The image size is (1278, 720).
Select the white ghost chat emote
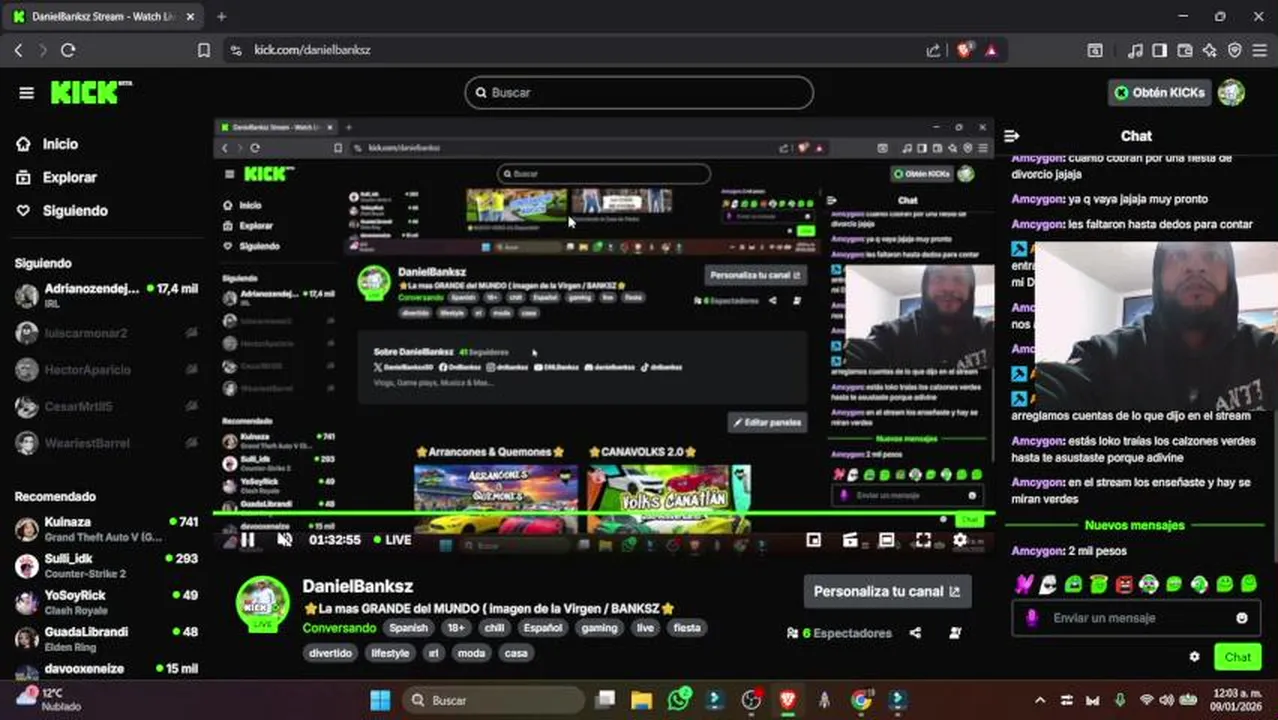[x=1047, y=584]
